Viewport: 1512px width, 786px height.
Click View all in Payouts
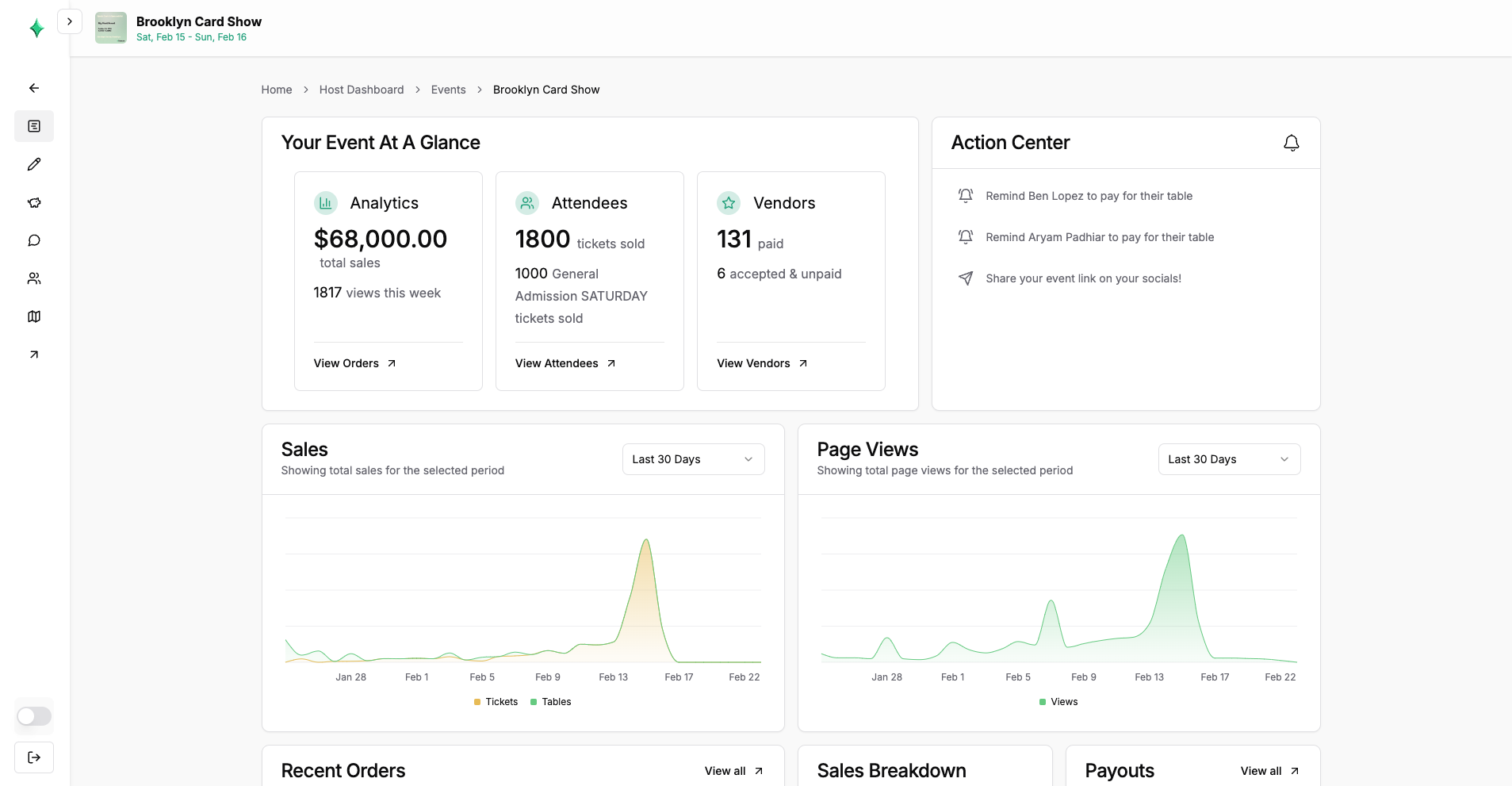pyautogui.click(x=1269, y=771)
